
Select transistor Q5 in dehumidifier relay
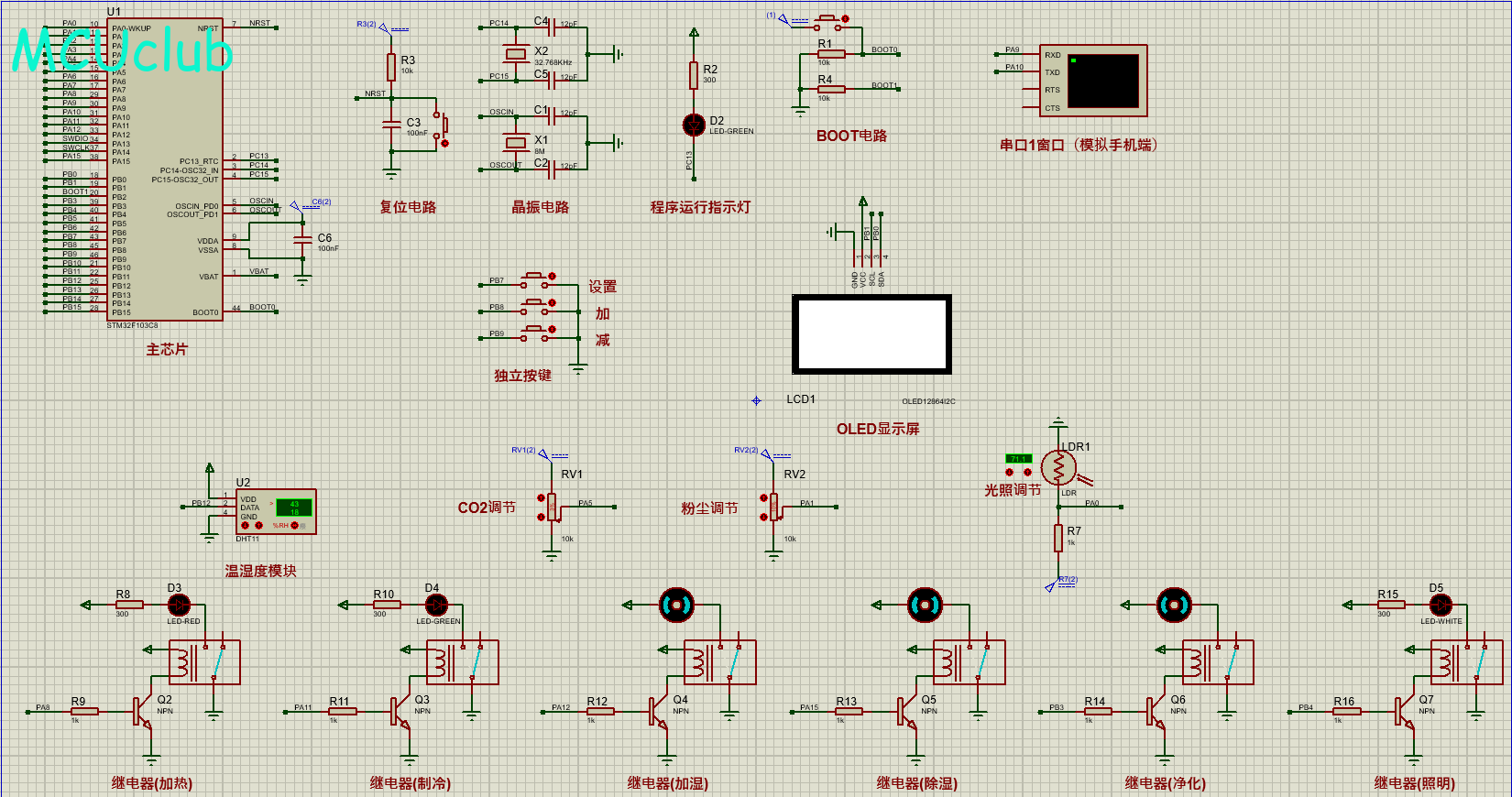click(x=907, y=711)
